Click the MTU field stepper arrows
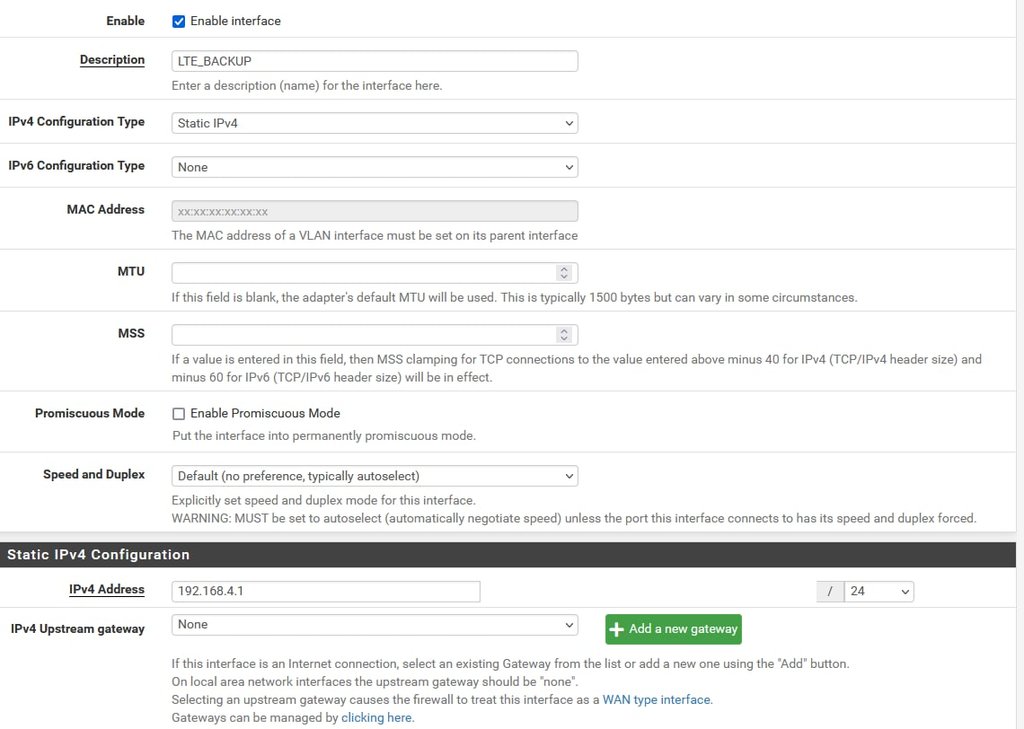Viewport: 1024px width, 729px height. pyautogui.click(x=564, y=273)
